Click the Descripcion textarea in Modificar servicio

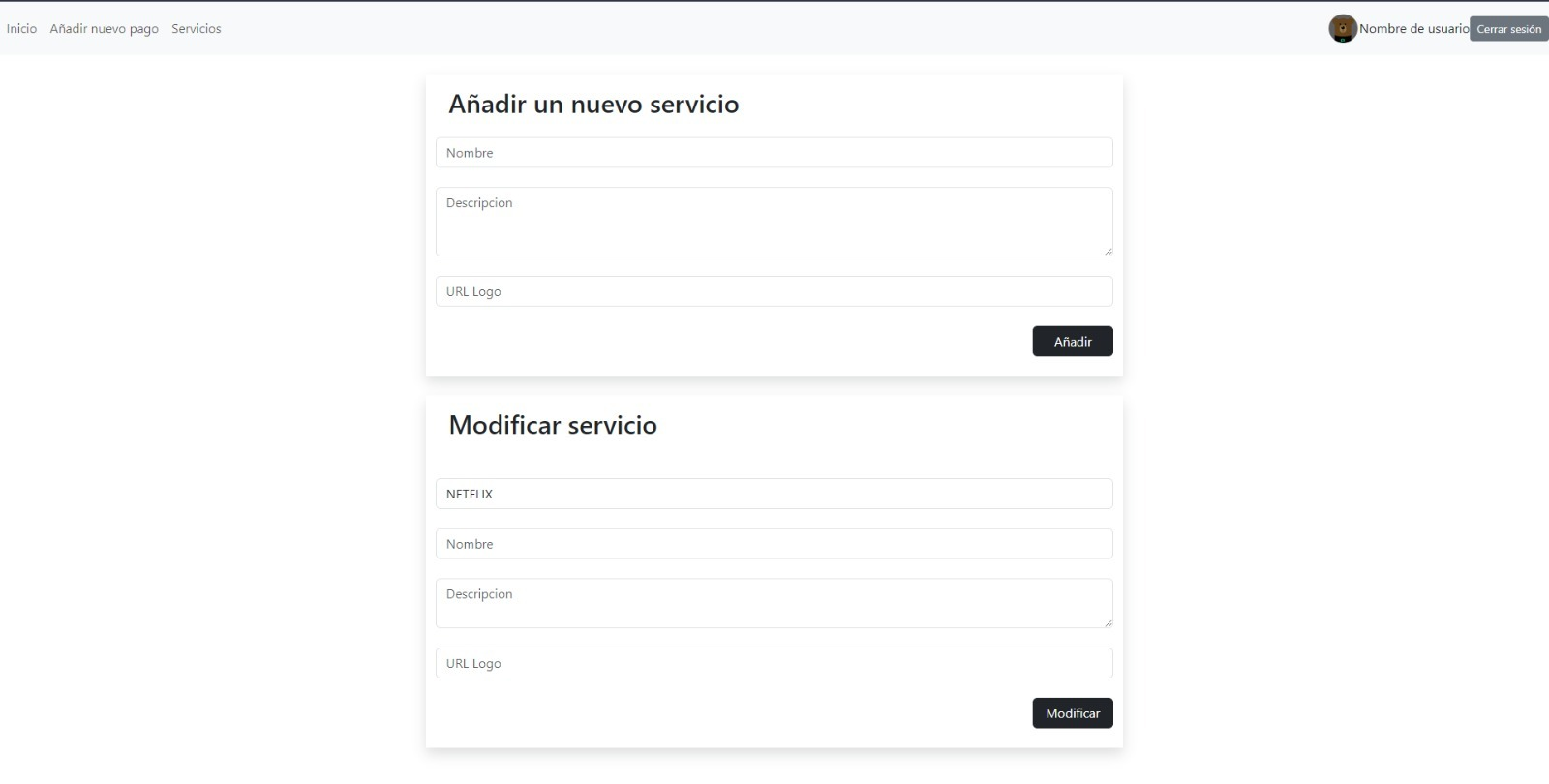(774, 602)
